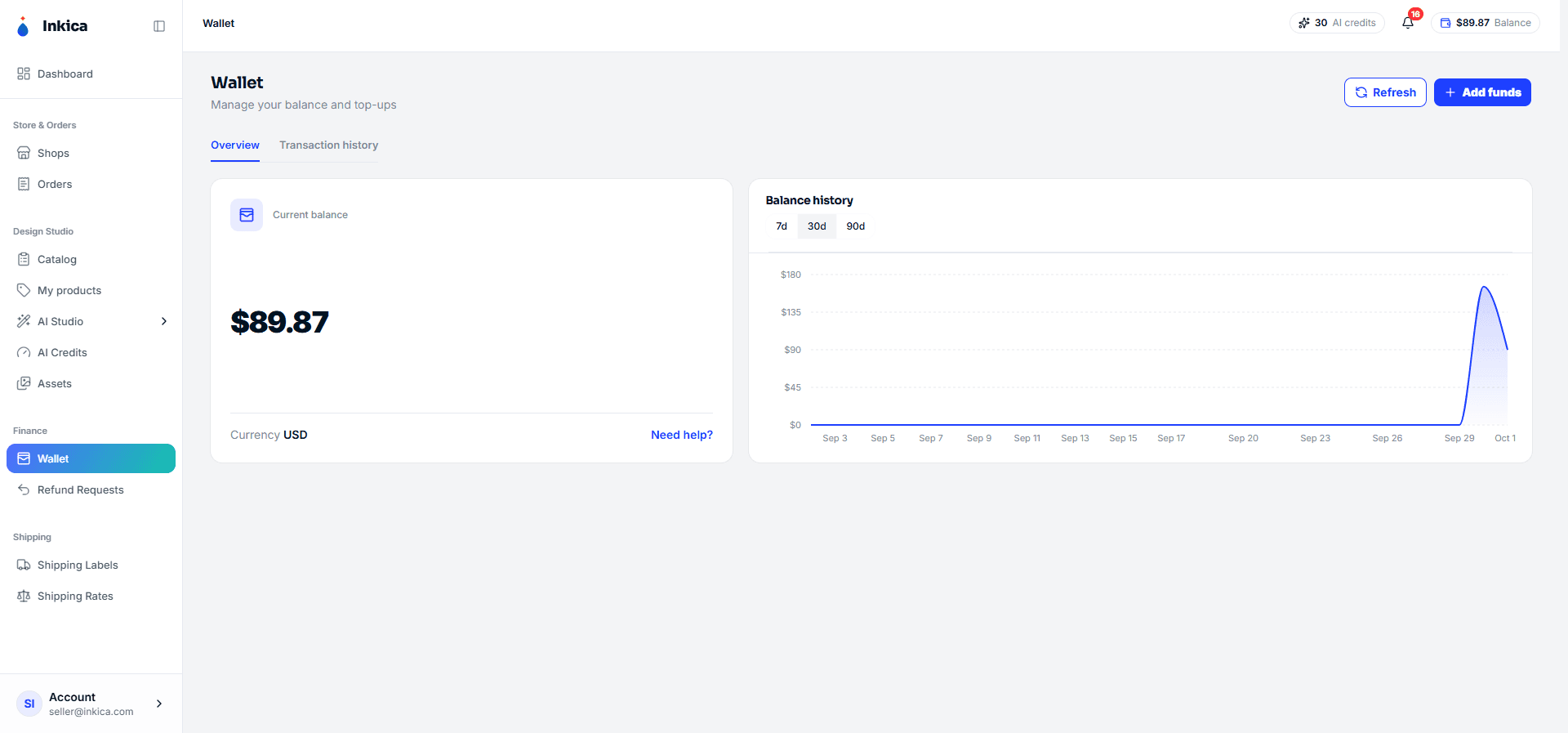This screenshot has width=1568, height=733.
Task: Select the 30d balance history range
Action: (817, 226)
